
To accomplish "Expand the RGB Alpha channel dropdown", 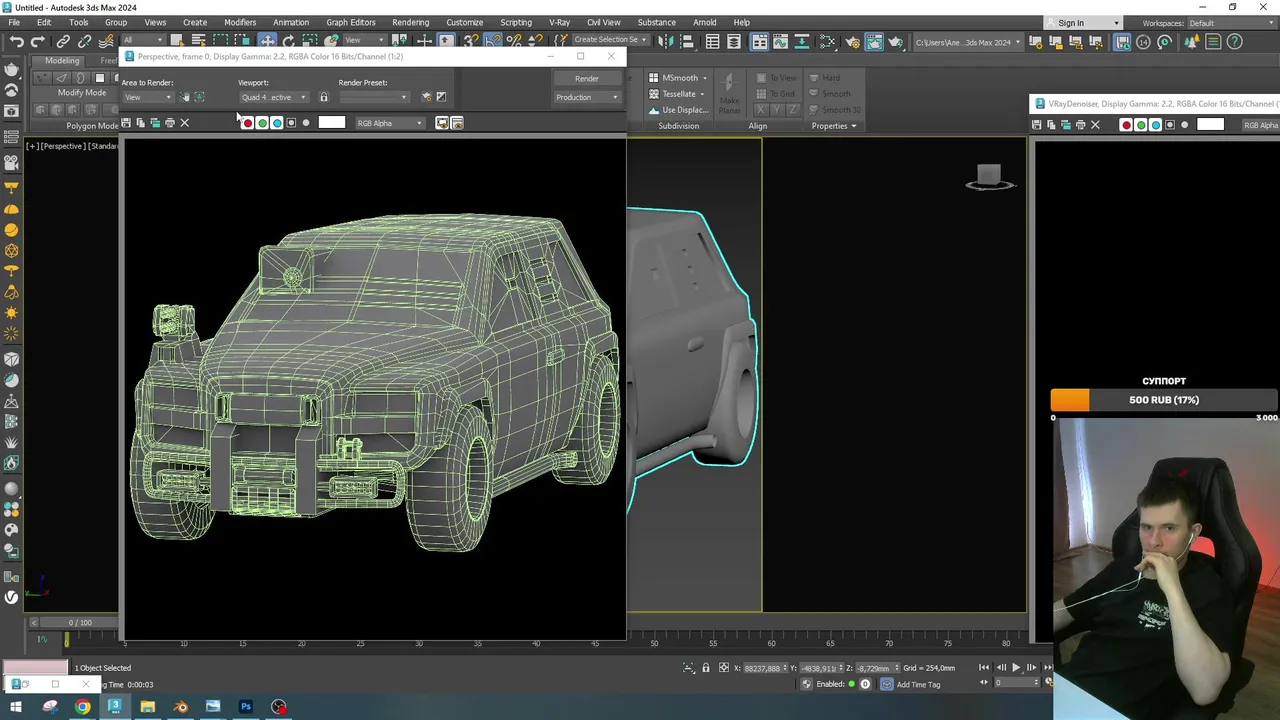I will (x=389, y=123).
